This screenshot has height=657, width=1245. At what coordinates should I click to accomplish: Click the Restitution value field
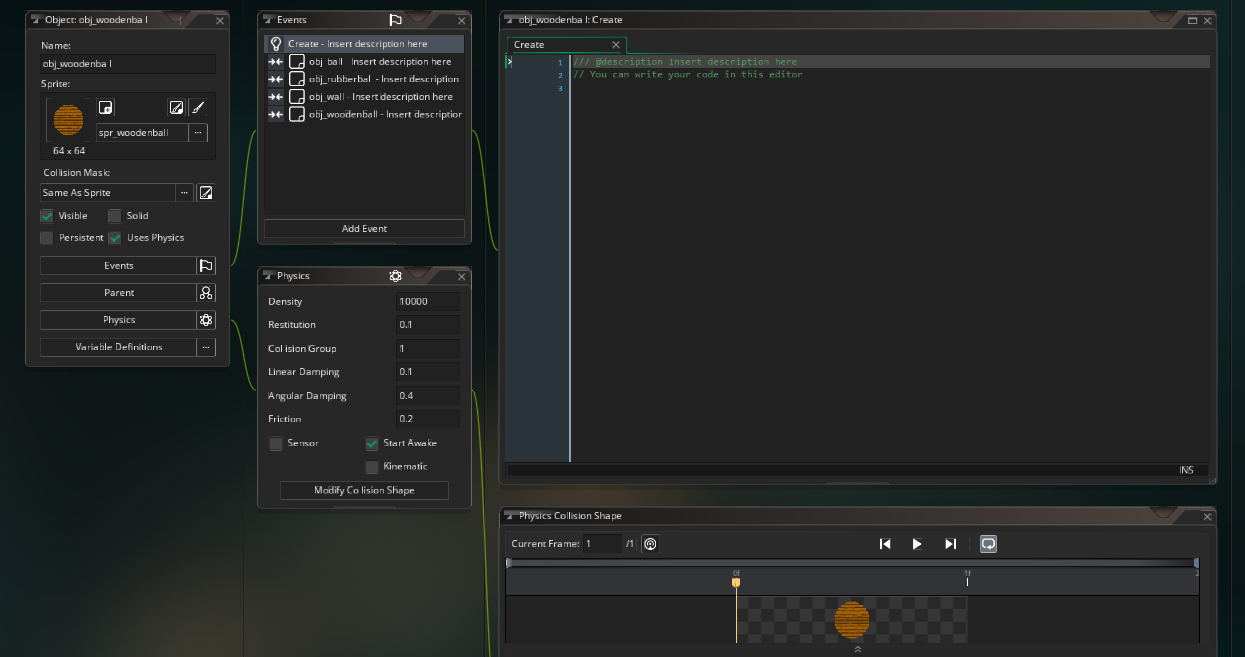428,325
